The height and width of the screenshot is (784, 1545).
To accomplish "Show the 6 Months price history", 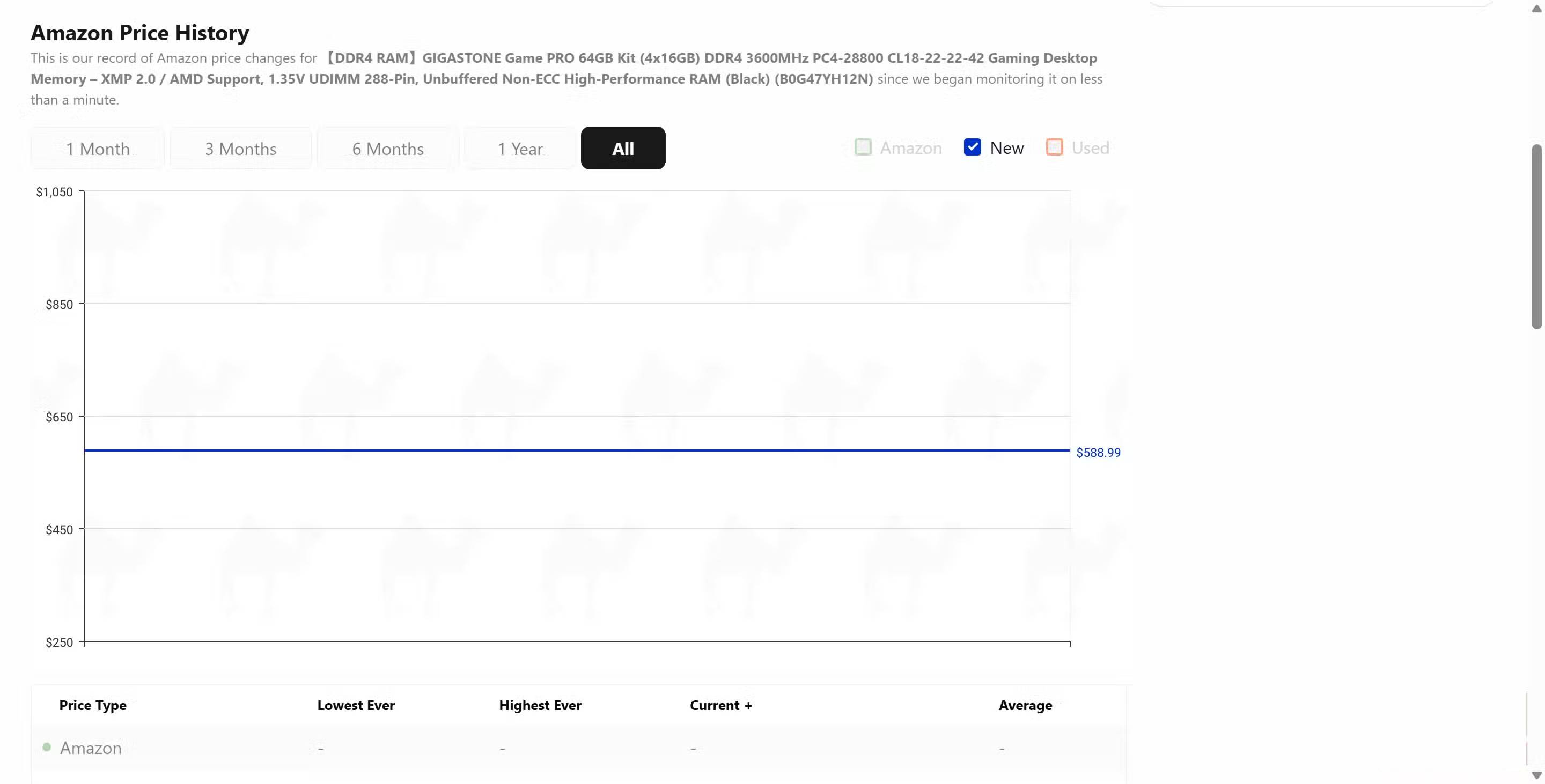I will [x=387, y=149].
